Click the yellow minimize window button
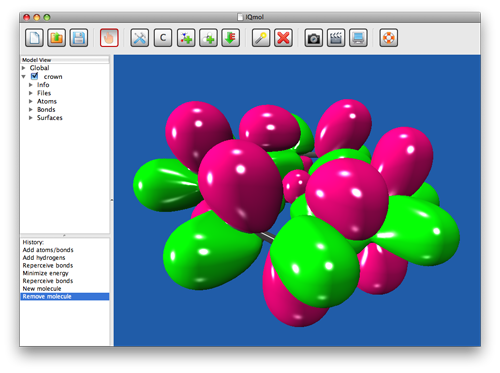The height and width of the screenshot is (373, 500). pos(37,17)
